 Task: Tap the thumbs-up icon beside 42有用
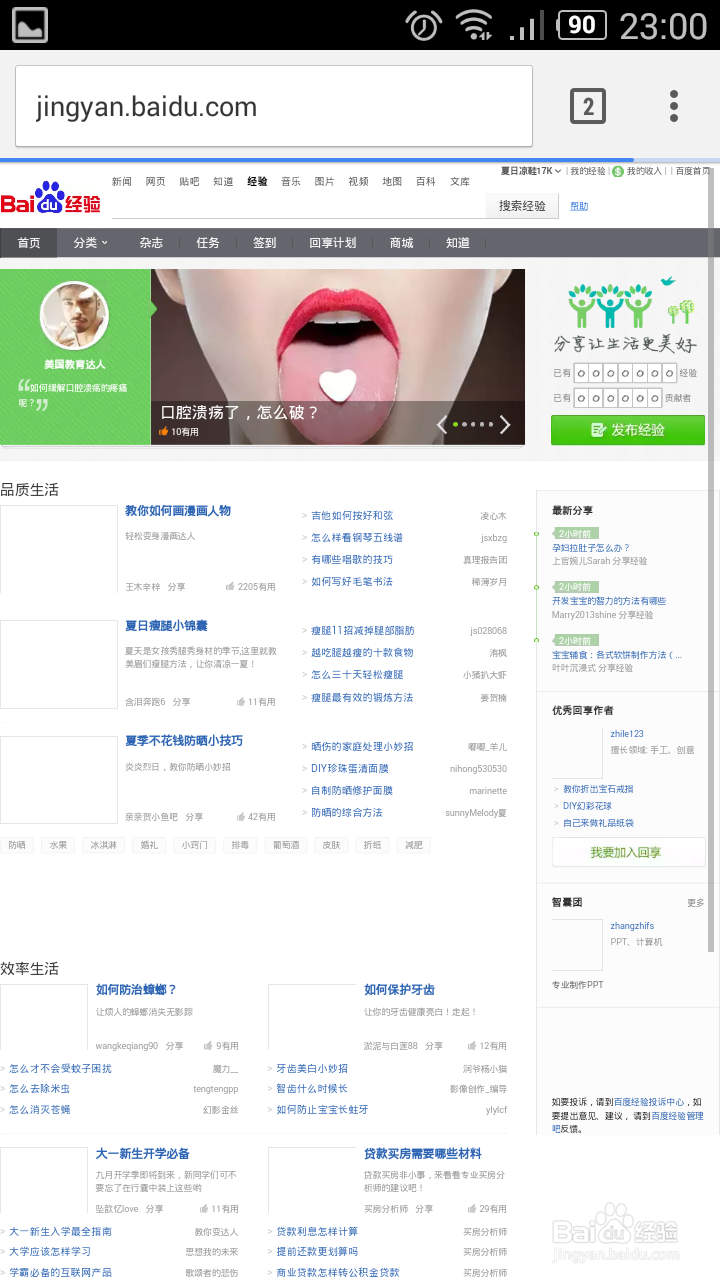pyautogui.click(x=240, y=817)
